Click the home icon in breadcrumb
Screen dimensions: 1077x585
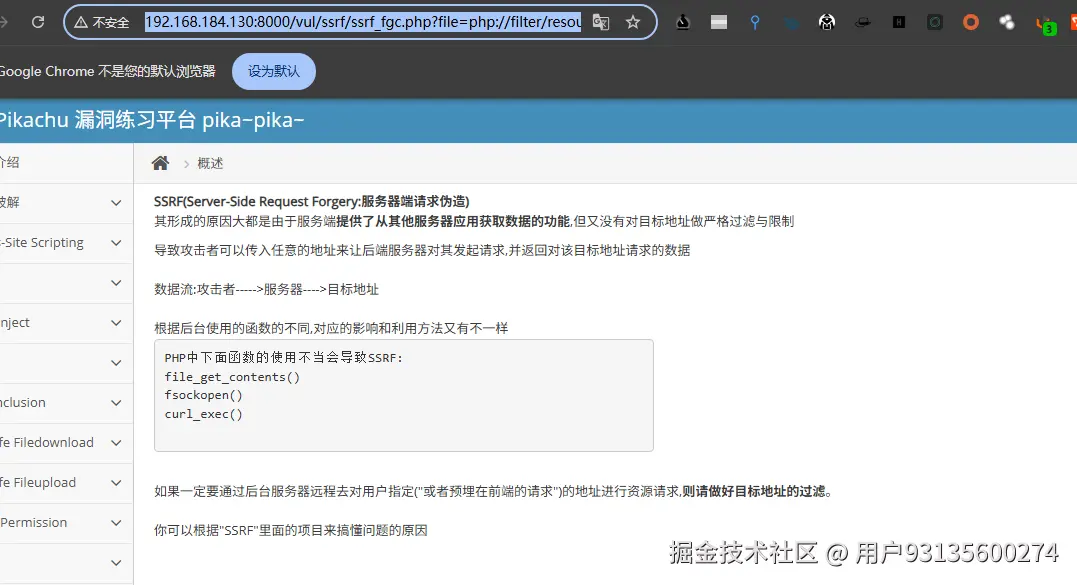(x=160, y=163)
